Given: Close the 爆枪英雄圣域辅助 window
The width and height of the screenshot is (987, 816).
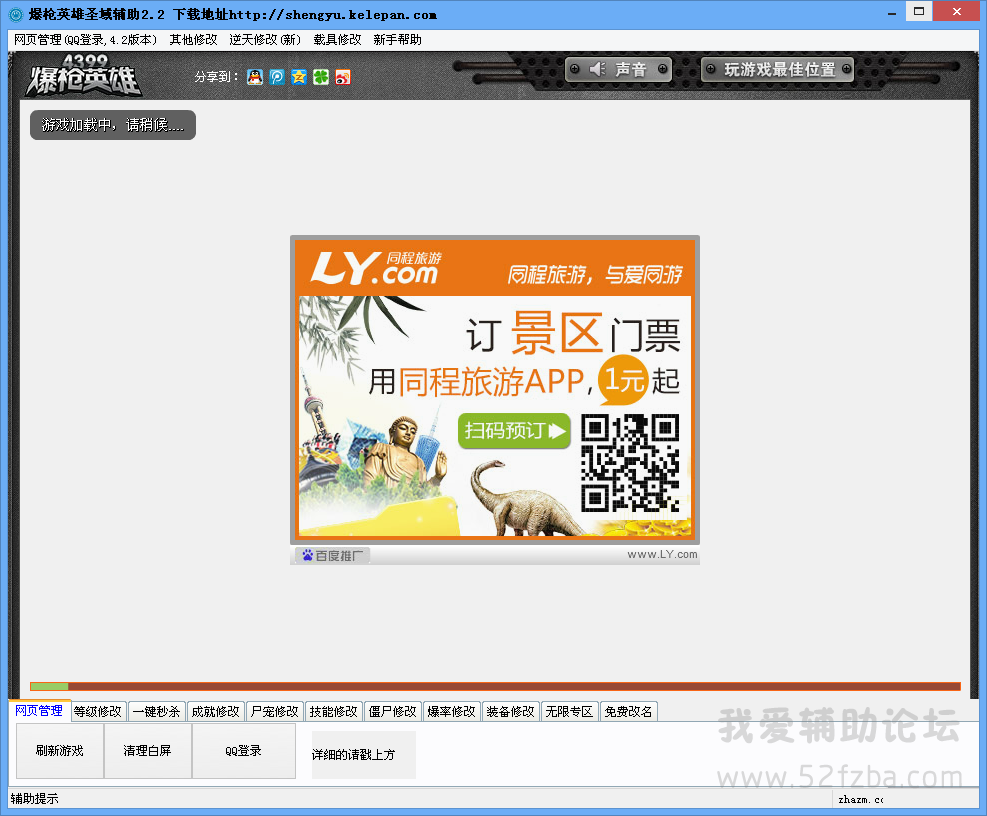Looking at the screenshot, I should (x=956, y=11).
